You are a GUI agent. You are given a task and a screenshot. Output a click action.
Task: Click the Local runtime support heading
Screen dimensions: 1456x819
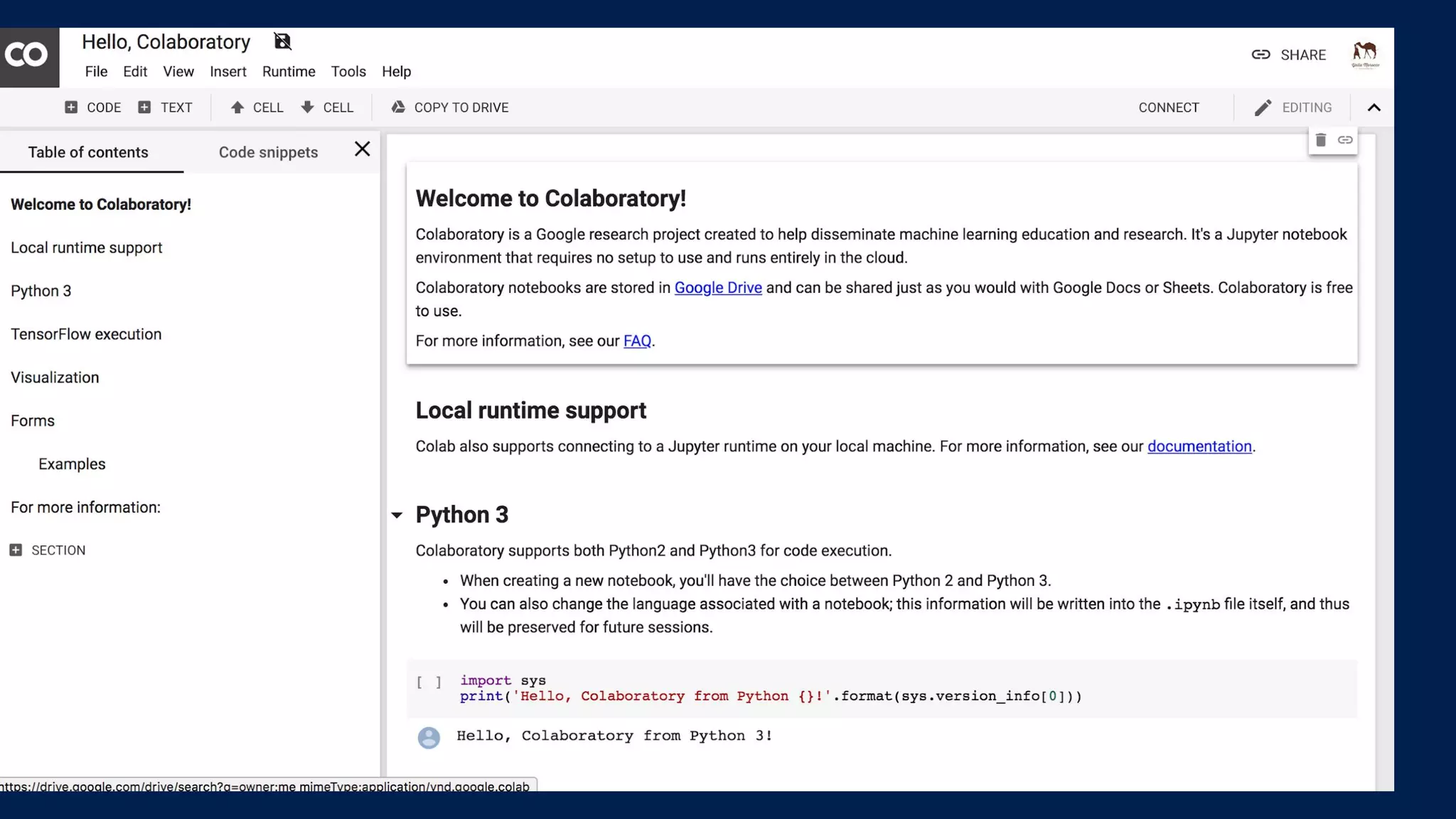pos(531,410)
